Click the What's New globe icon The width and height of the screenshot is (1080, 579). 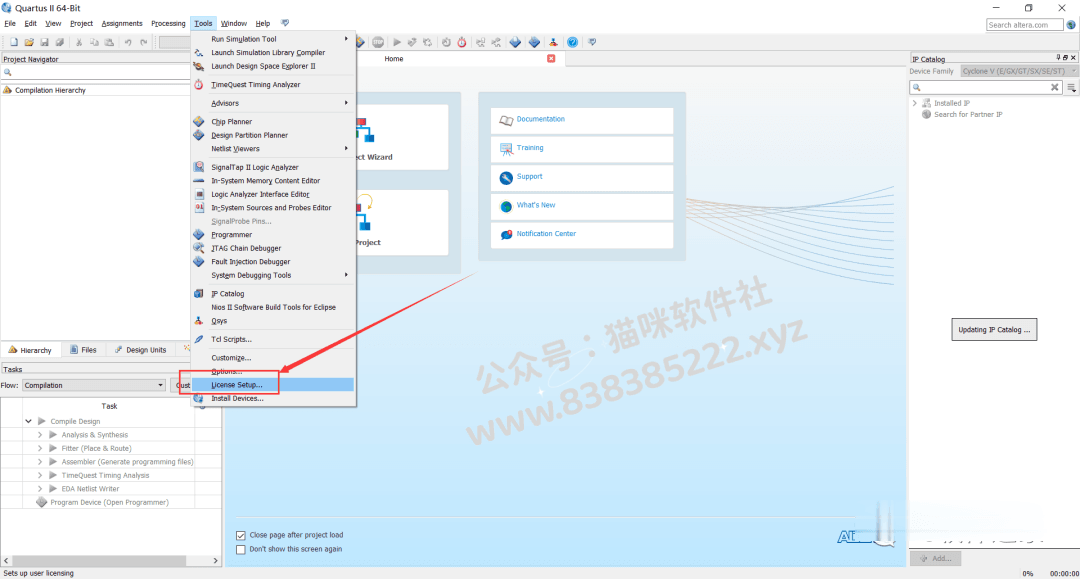pos(506,206)
